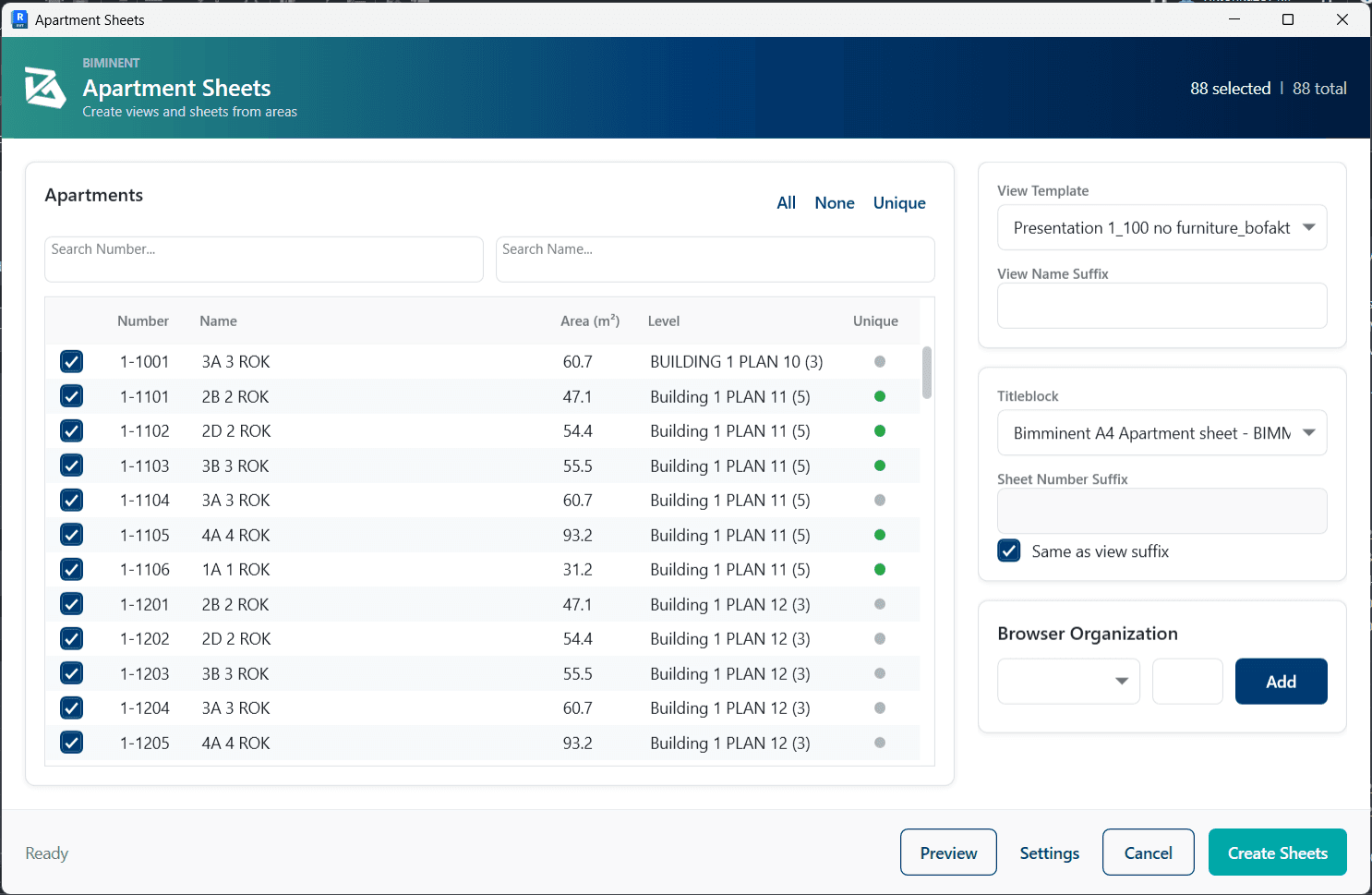
Task: Open Settings
Action: pos(1049,853)
